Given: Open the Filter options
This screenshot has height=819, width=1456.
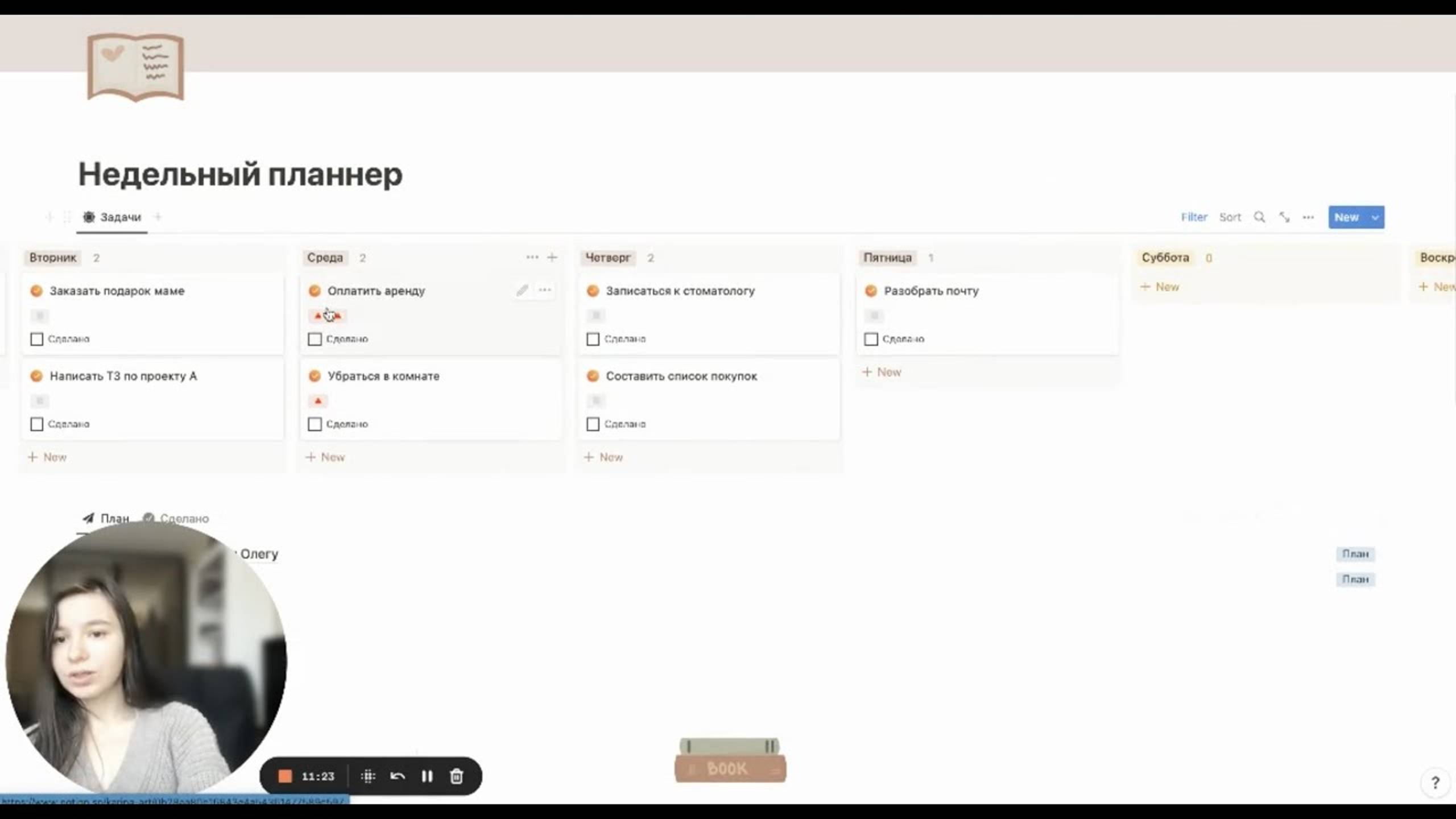Looking at the screenshot, I should click(1194, 217).
